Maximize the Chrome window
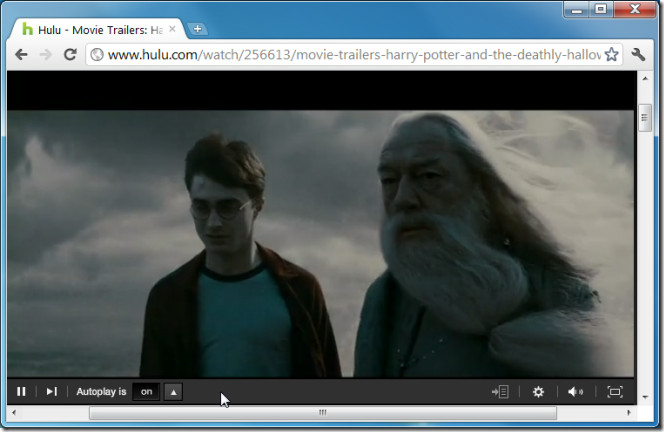Screen dimensions: 664x432 pyautogui.click(x=600, y=9)
